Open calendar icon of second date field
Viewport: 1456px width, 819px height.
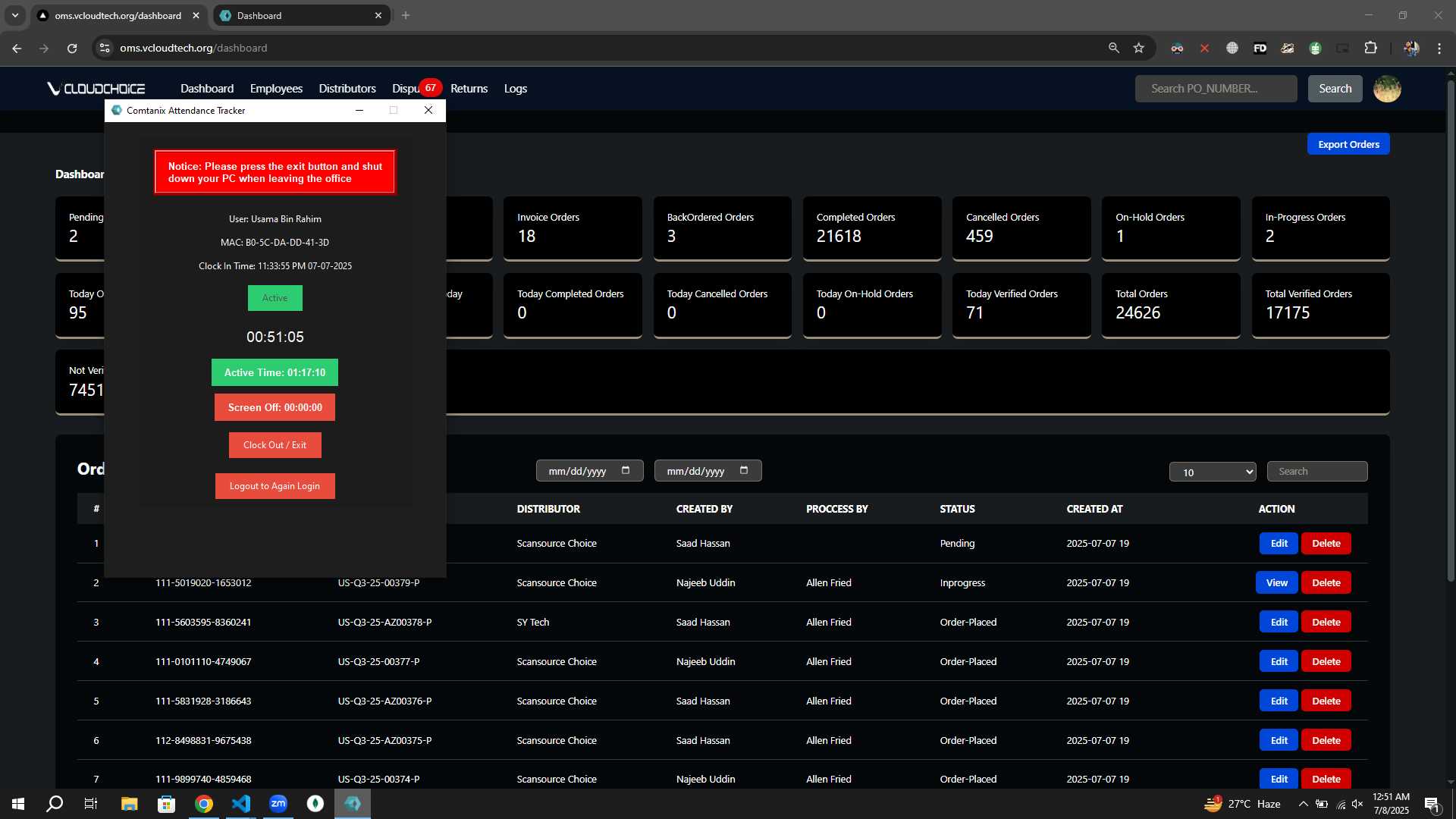pyautogui.click(x=744, y=470)
